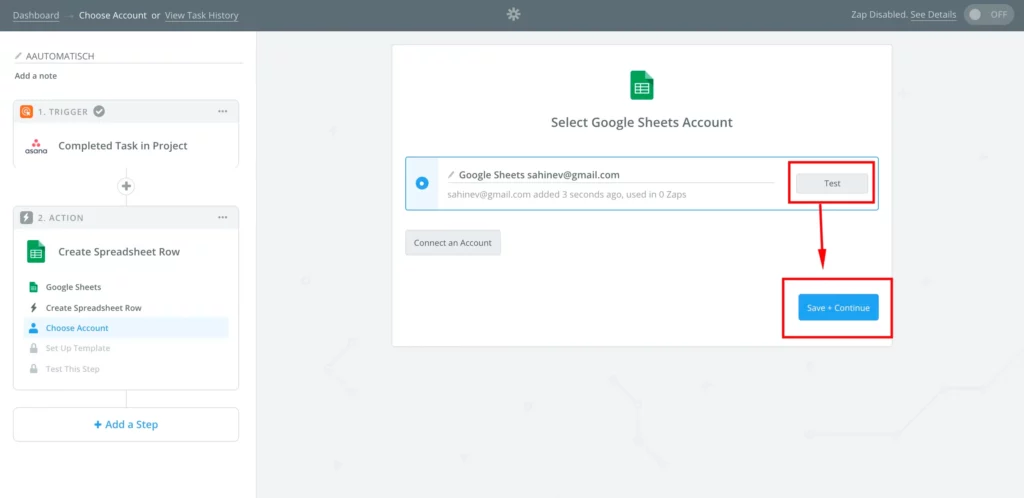The width and height of the screenshot is (1024, 498).
Task: Click bolt icon next to Create Spreadsheet Row substep
Action: tap(33, 307)
